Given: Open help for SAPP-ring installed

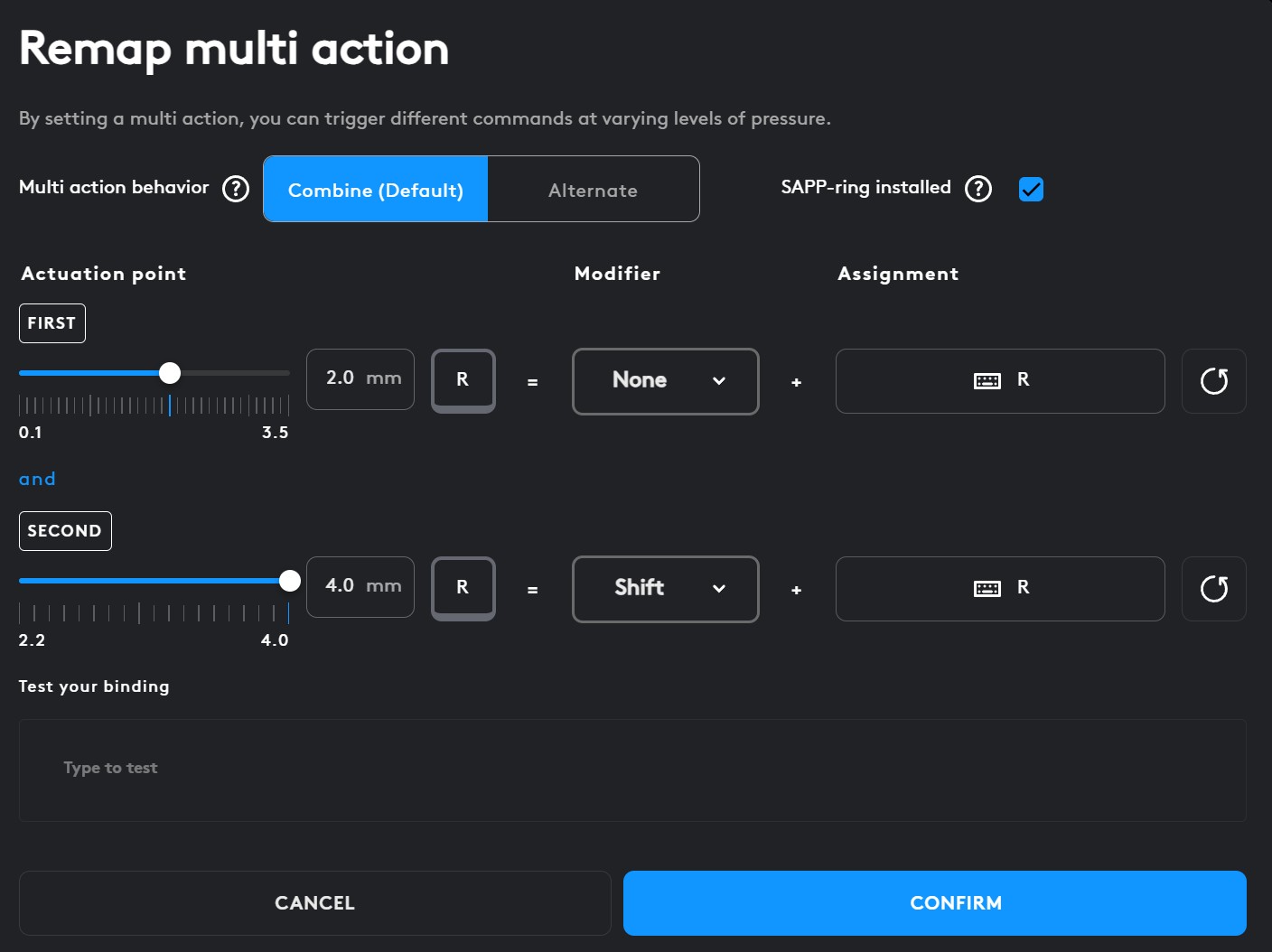Looking at the screenshot, I should coord(978,189).
